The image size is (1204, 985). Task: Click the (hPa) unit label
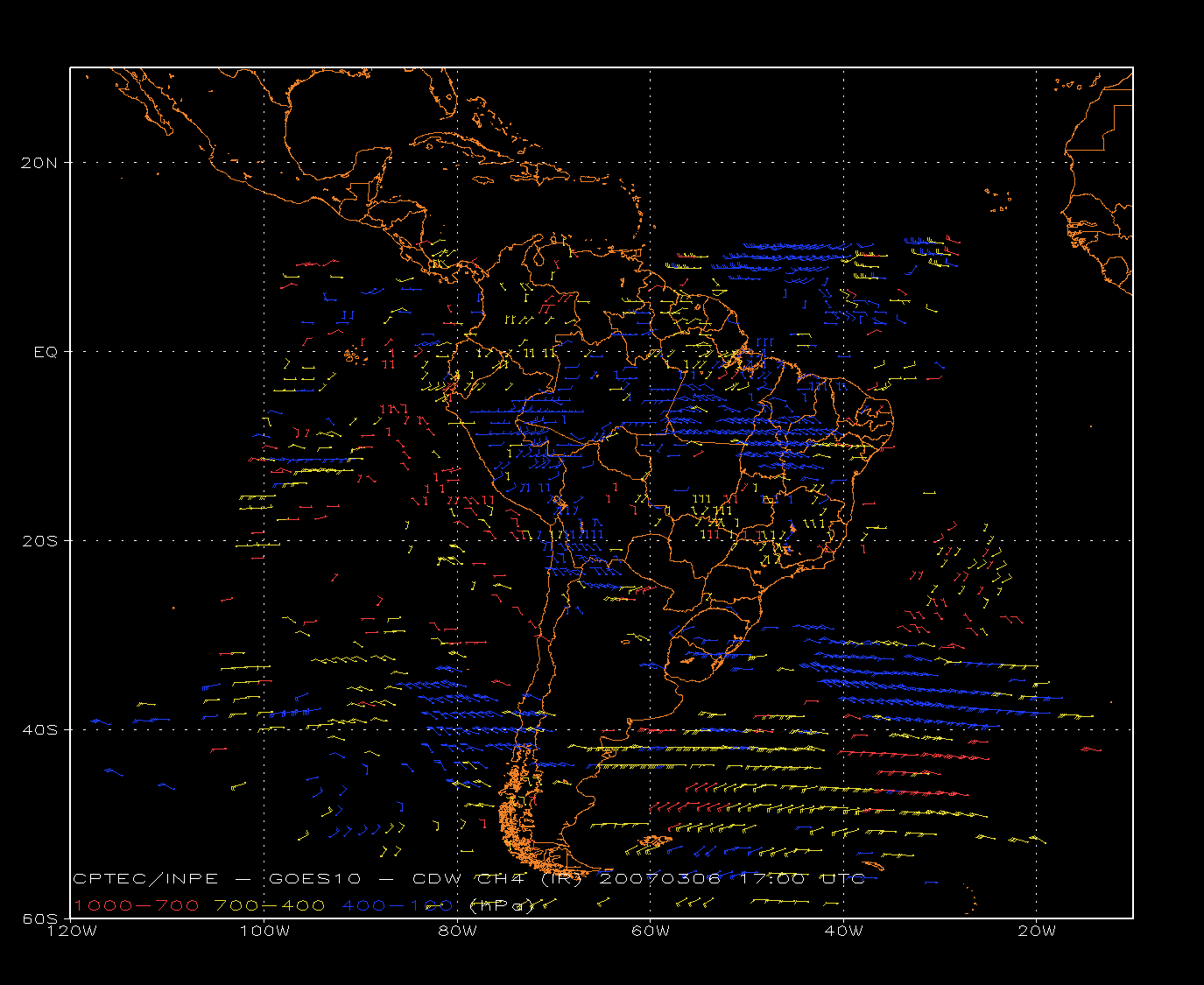coord(503,906)
